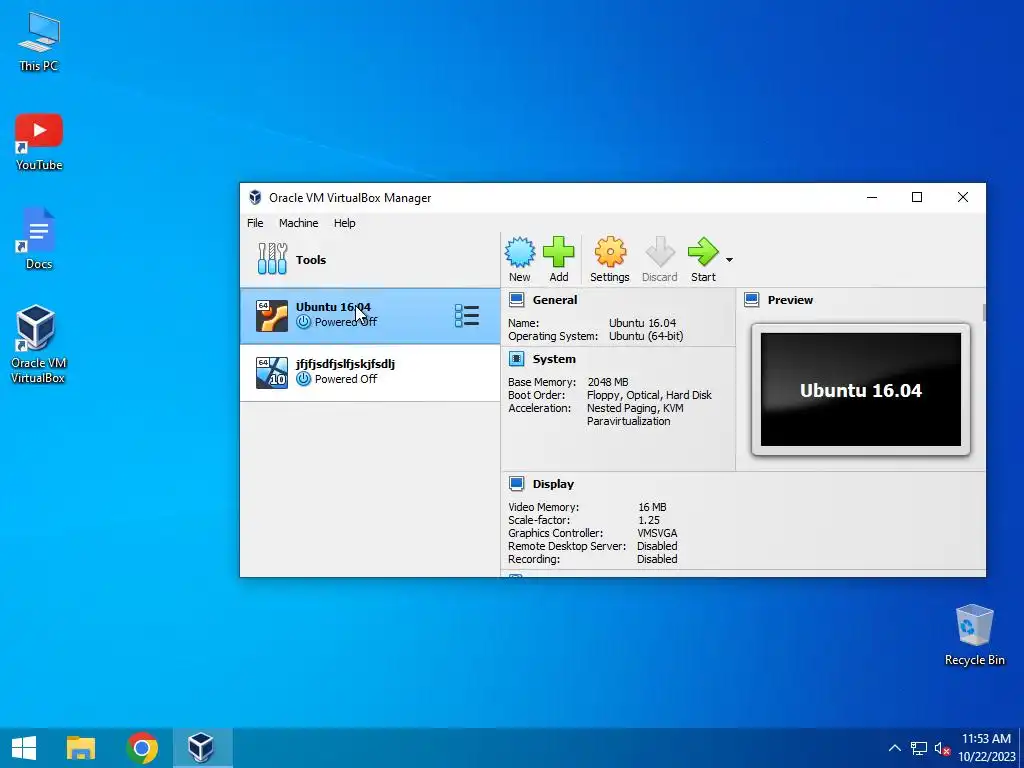Open the File menu

click(x=255, y=223)
